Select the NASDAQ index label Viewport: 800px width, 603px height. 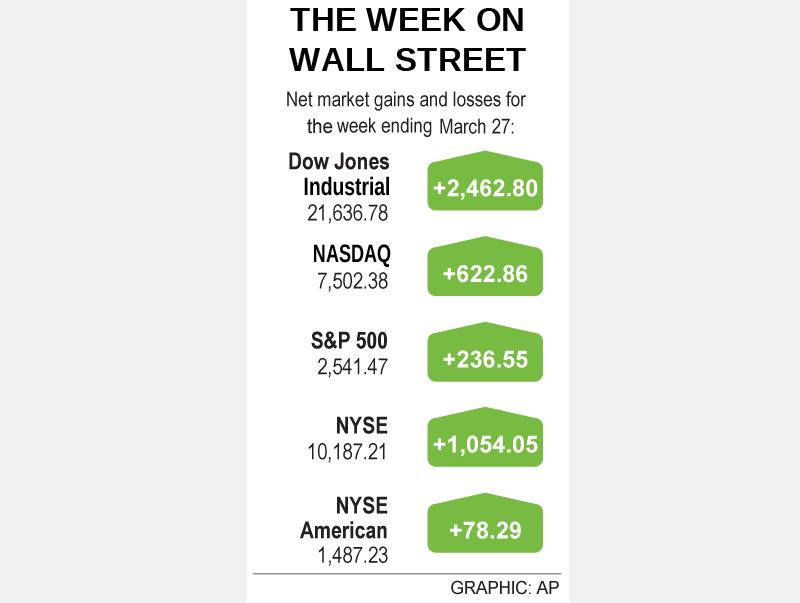tap(350, 255)
